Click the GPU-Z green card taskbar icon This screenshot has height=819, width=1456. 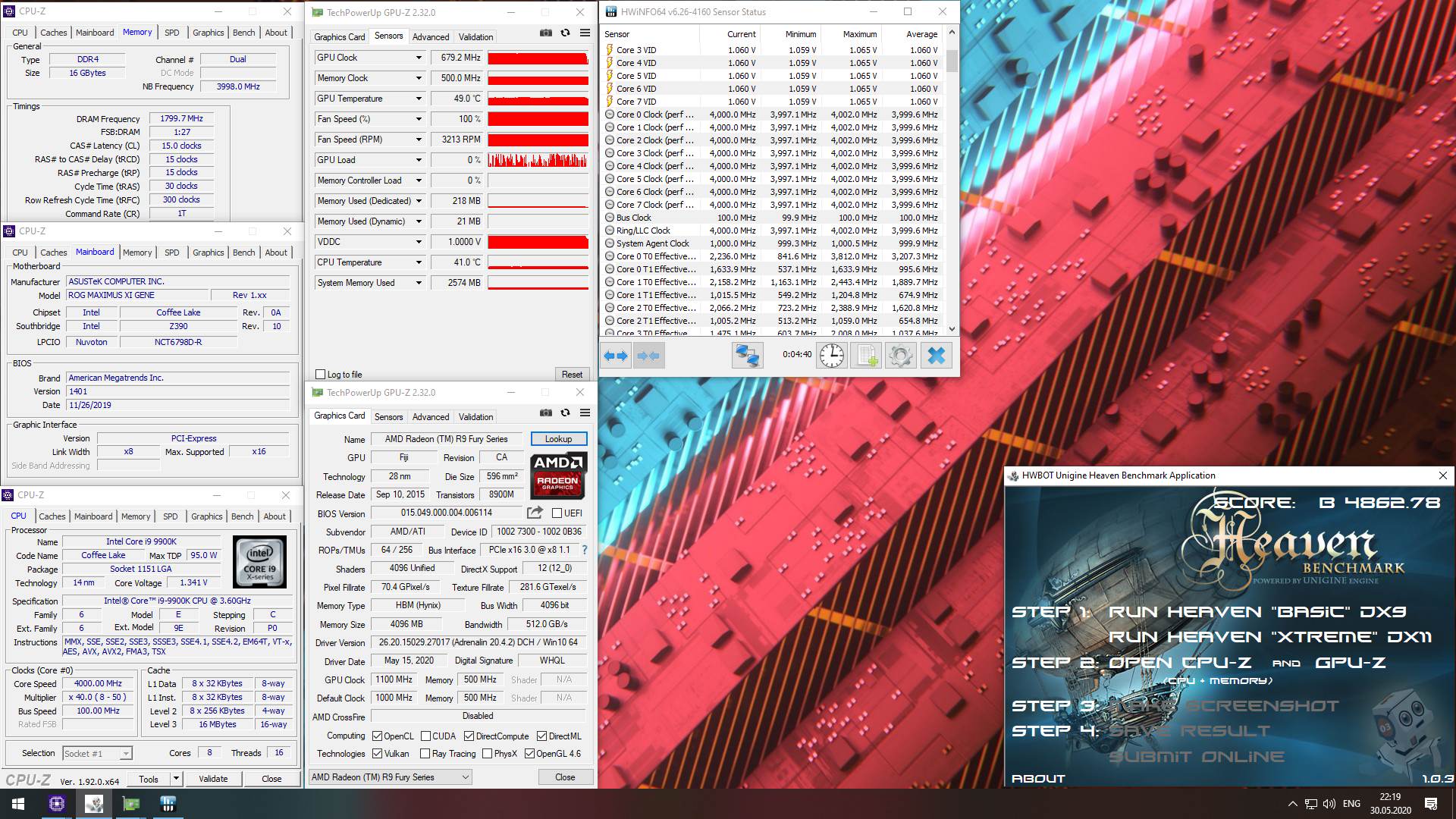[131, 804]
